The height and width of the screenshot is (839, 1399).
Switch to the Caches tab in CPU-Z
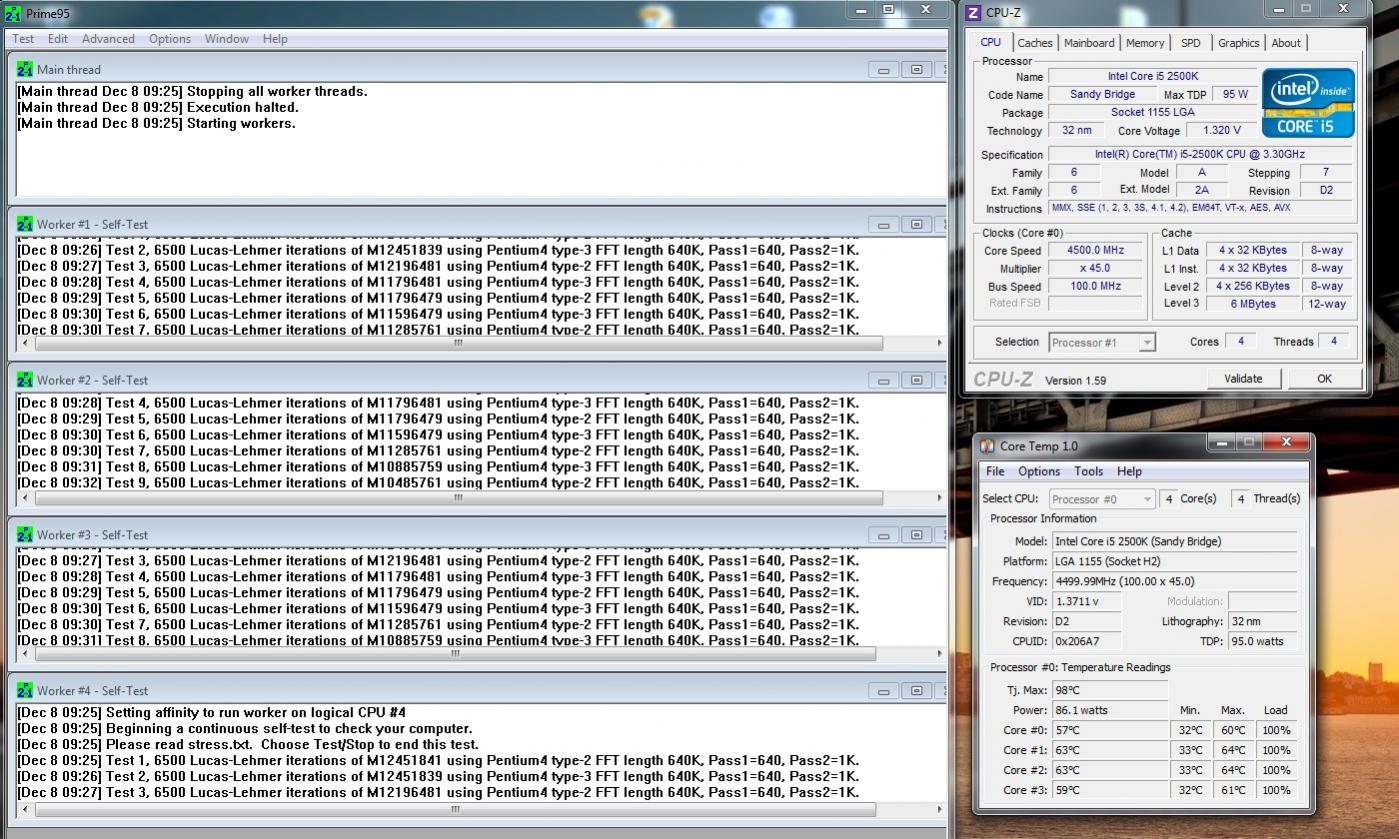[x=1035, y=43]
